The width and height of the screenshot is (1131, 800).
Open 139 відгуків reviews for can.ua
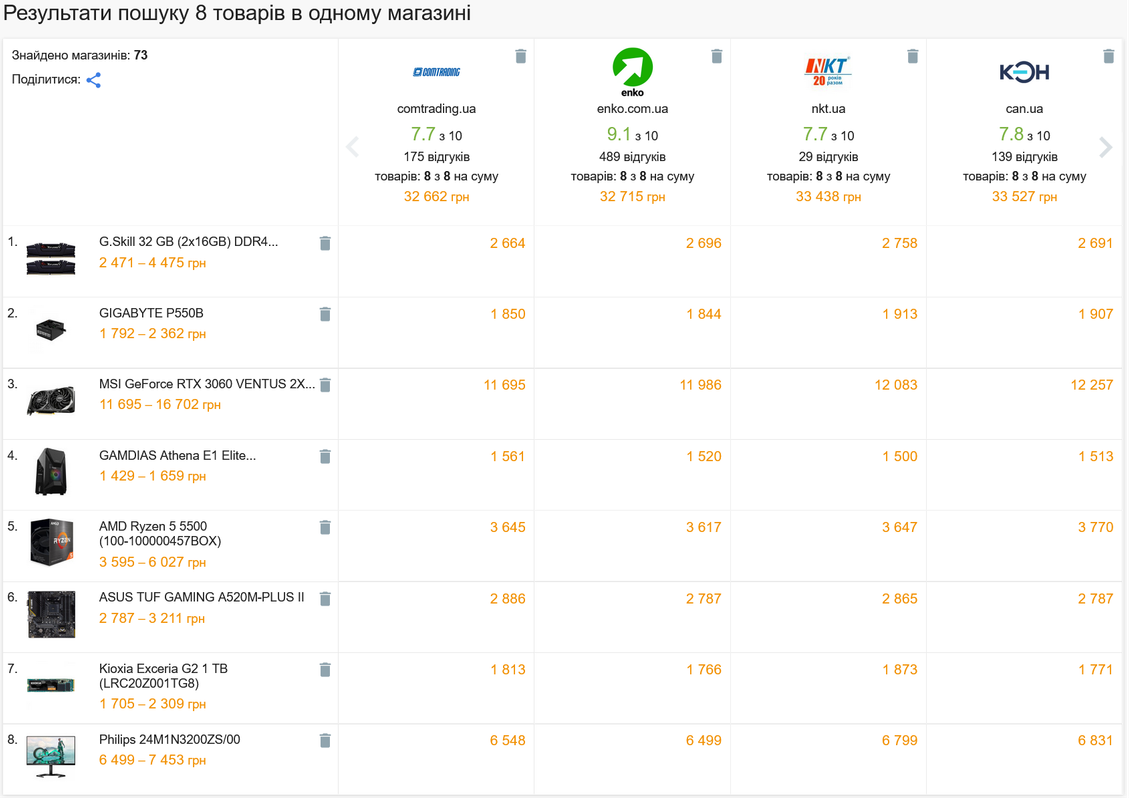click(1025, 157)
